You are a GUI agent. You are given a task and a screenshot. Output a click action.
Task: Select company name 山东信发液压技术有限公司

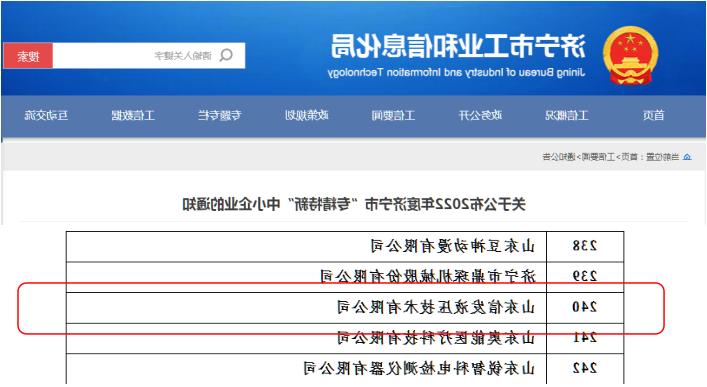[x=436, y=307]
